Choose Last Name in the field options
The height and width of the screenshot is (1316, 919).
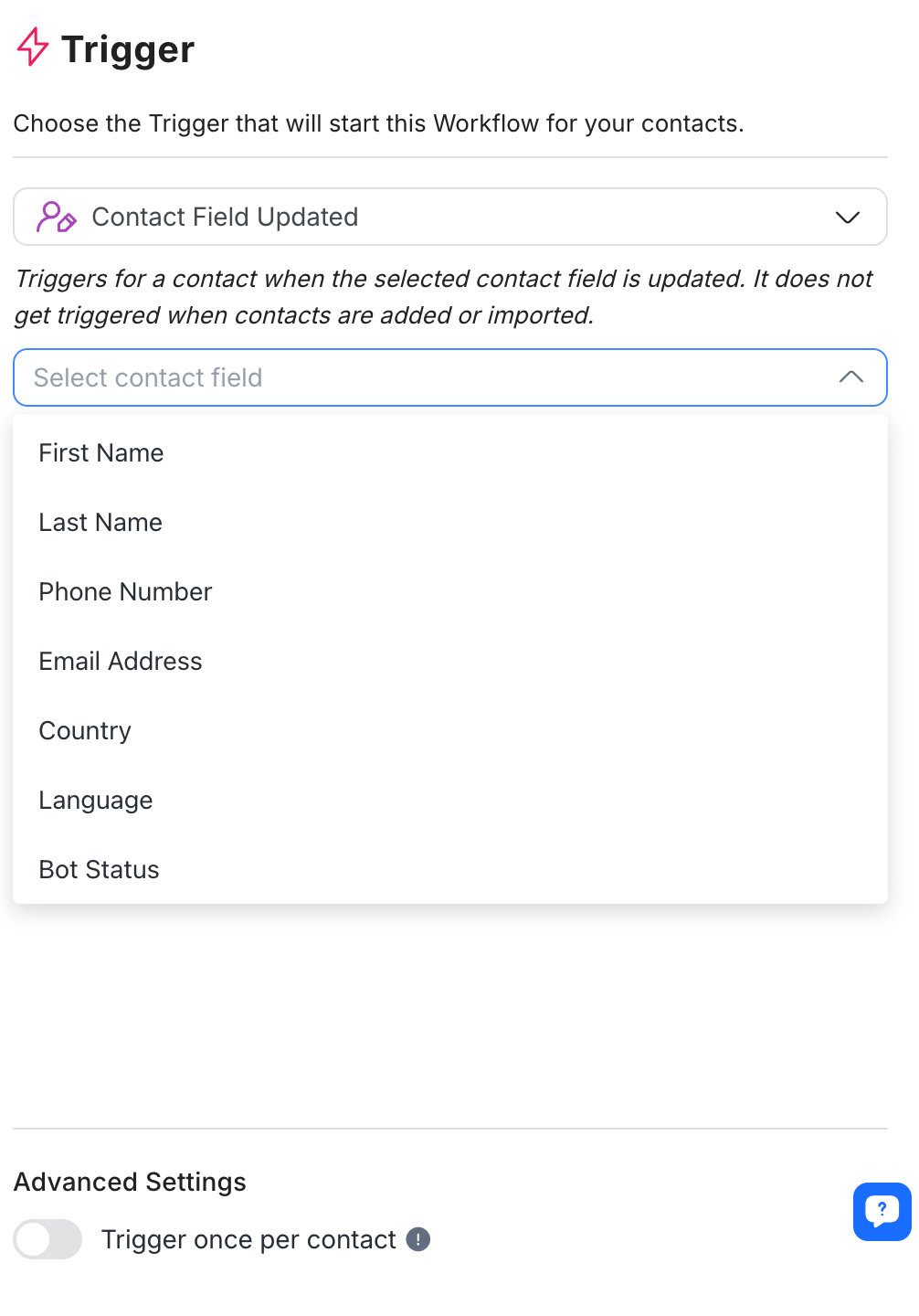tap(100, 523)
